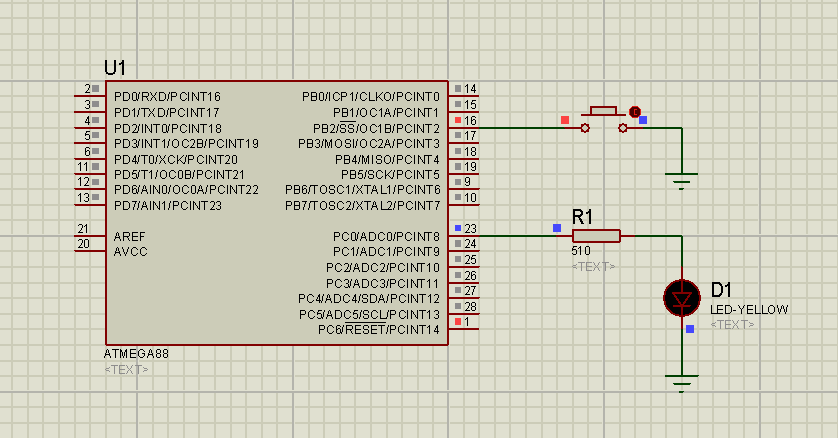Click pin label PC0/ADC0/PCINT8

tap(386, 237)
